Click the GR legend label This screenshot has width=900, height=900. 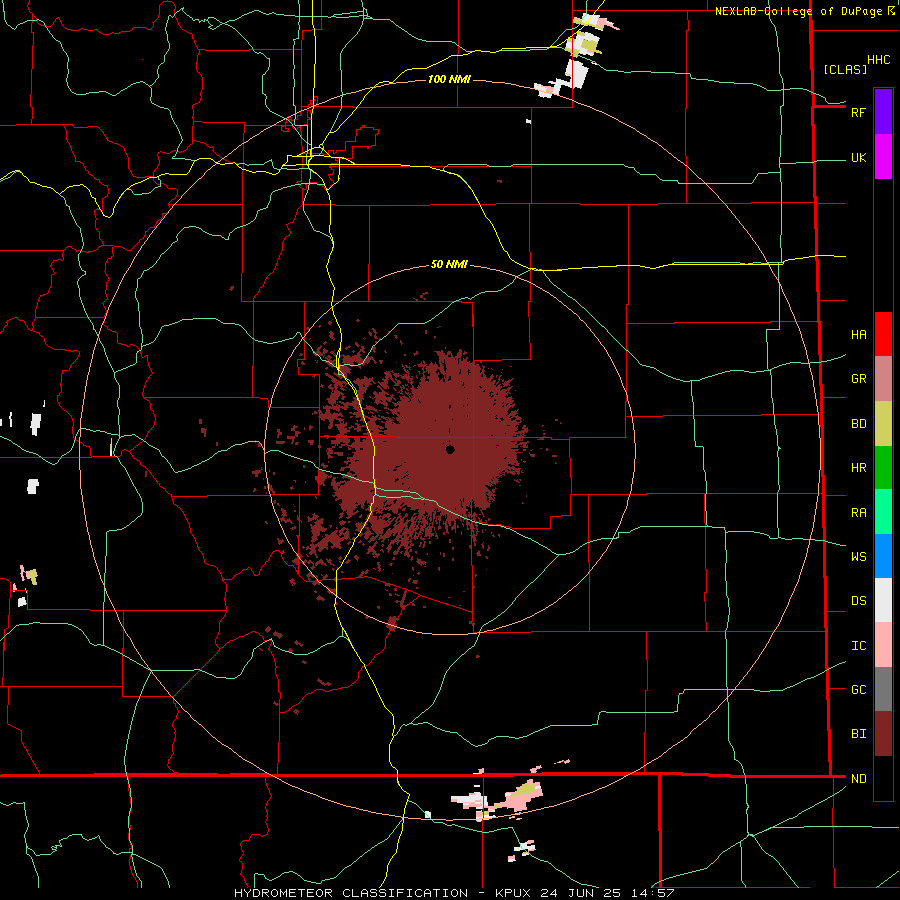858,378
